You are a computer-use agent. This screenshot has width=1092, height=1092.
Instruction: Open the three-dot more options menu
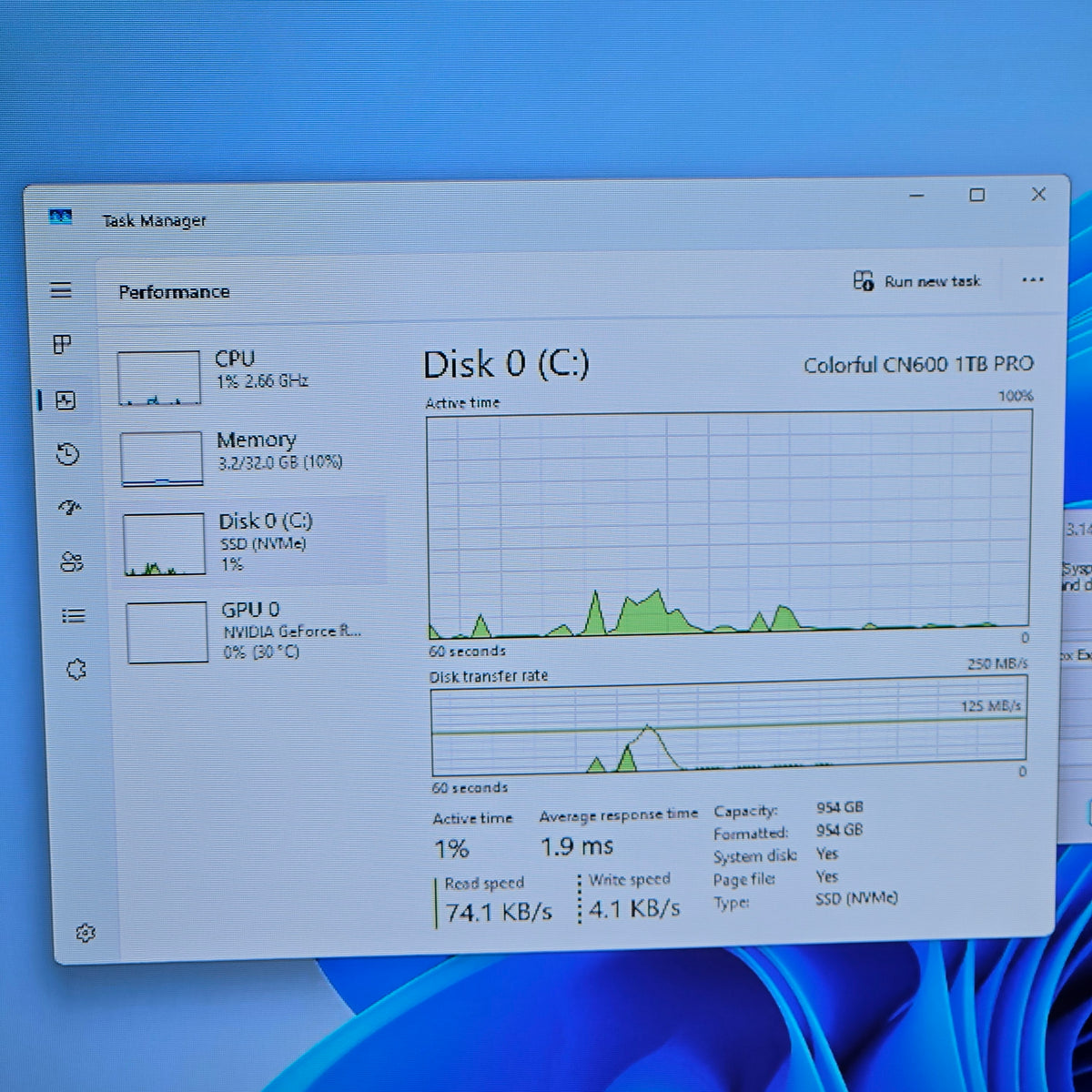click(x=1033, y=279)
